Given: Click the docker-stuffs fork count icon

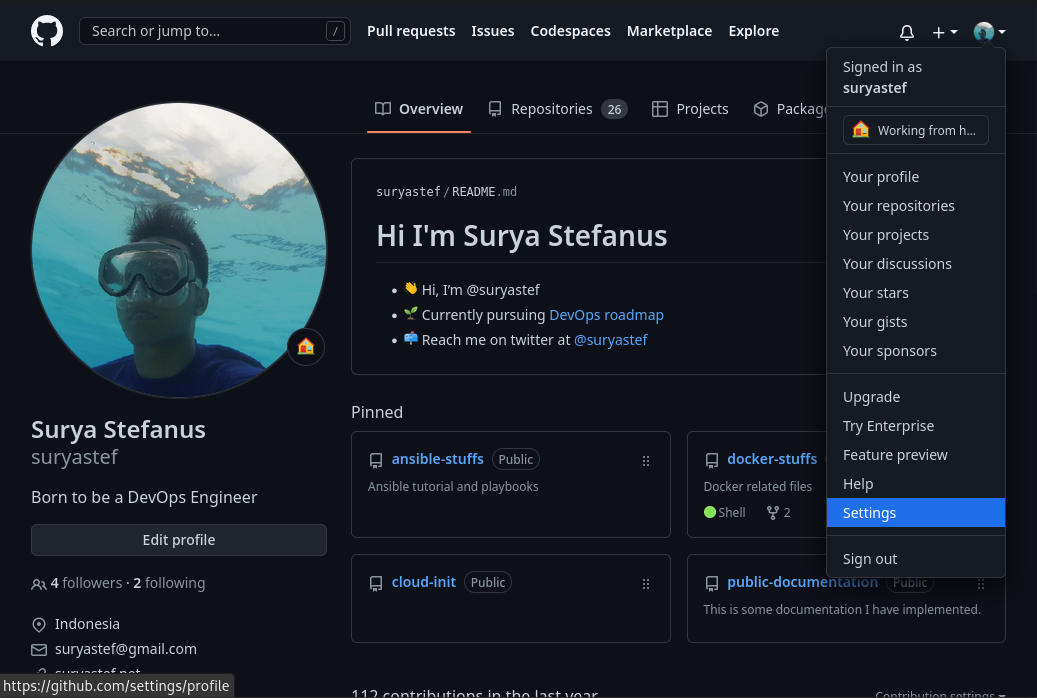Looking at the screenshot, I should 772,513.
